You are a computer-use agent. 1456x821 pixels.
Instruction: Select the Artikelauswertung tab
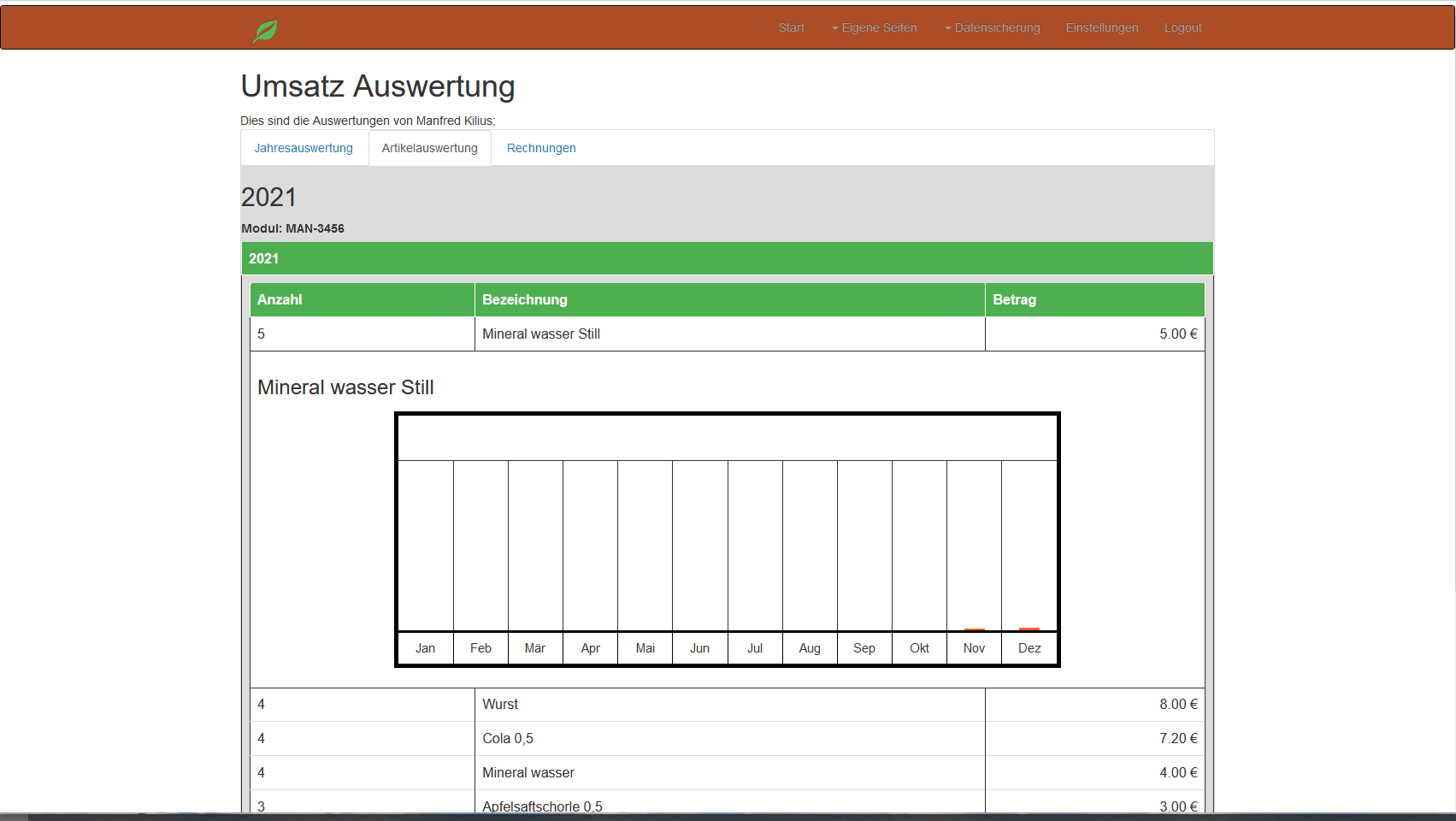429,148
